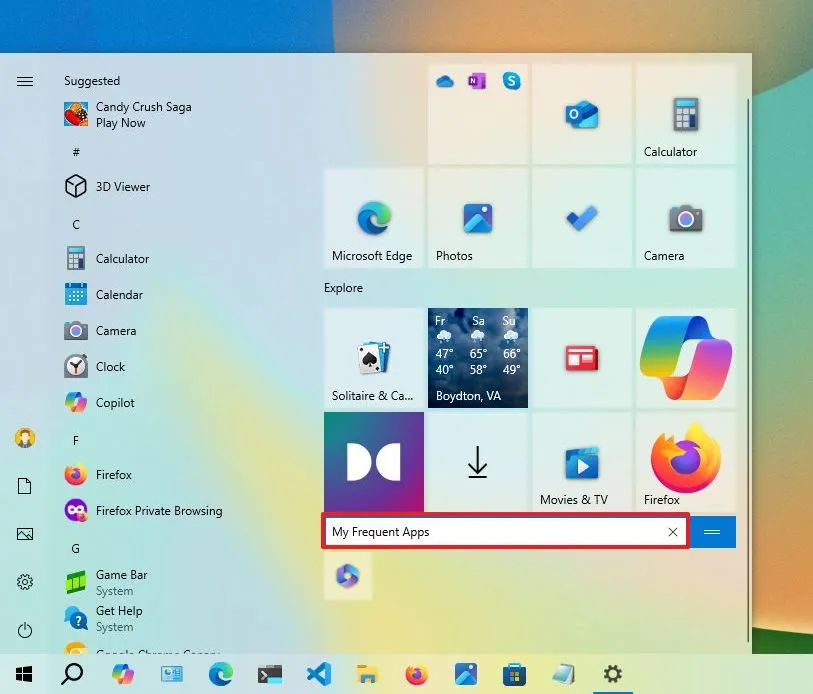The width and height of the screenshot is (813, 694).
Task: Check the weather tile for Boydton, VA
Action: (478, 357)
